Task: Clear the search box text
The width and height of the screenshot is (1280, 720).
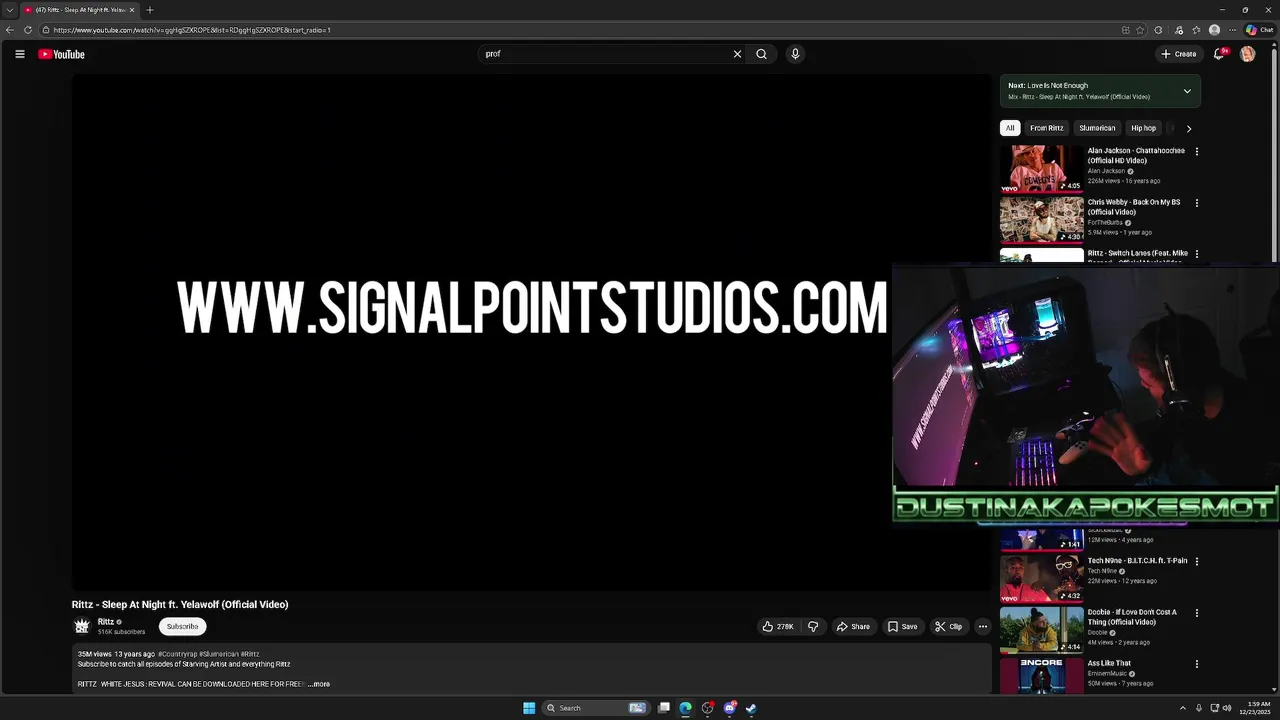Action: [x=737, y=54]
